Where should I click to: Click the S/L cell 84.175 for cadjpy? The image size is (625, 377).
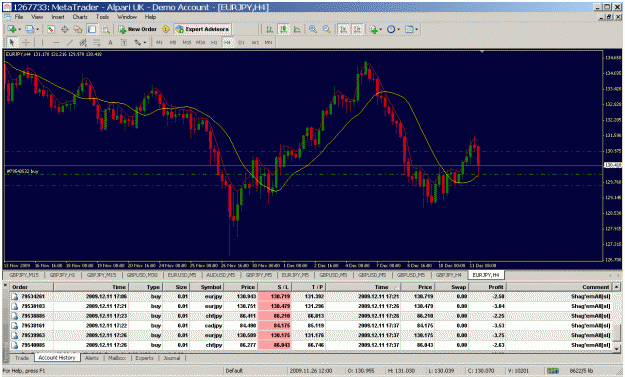[275, 326]
